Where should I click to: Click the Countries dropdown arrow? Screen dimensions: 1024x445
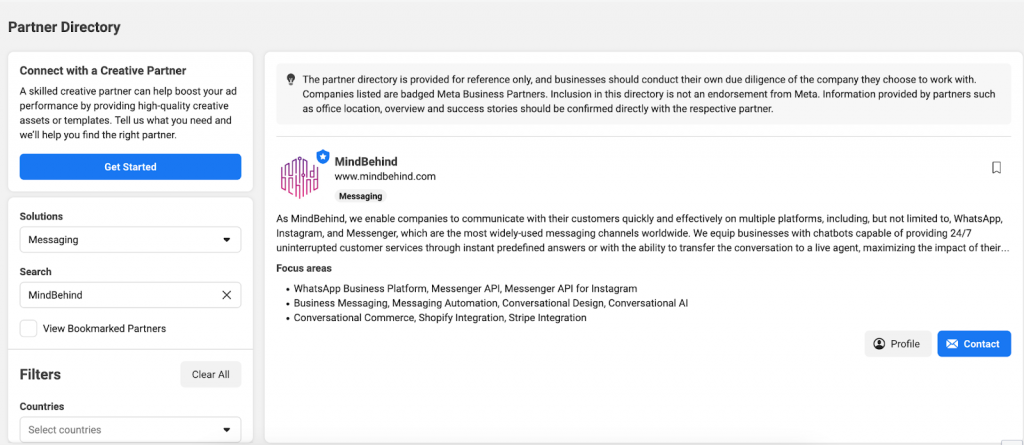coord(225,430)
